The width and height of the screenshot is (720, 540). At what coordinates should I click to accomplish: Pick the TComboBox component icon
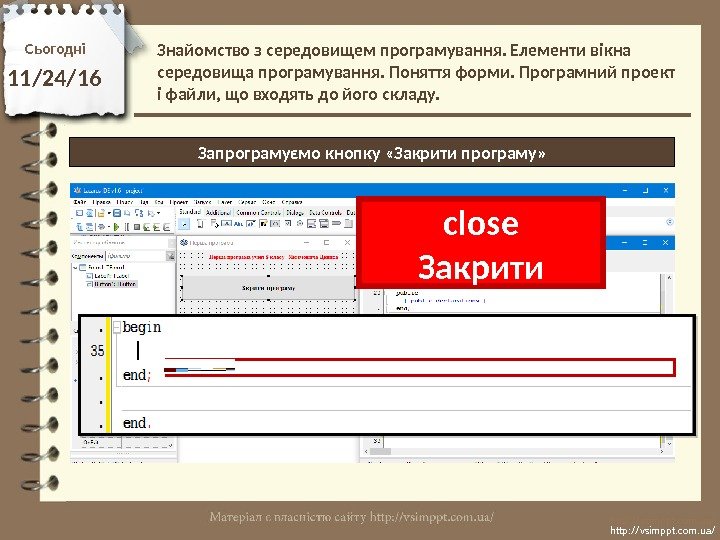[x=324, y=224]
